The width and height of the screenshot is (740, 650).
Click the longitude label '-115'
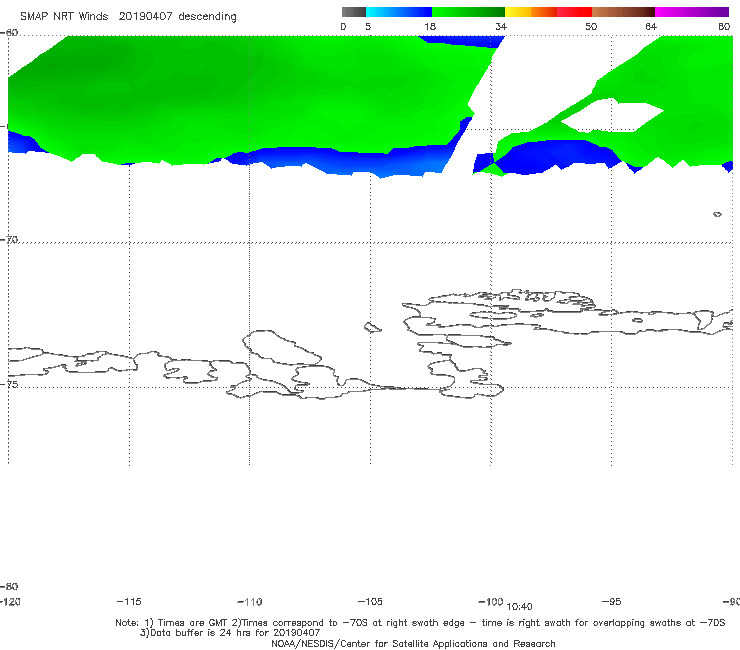(x=129, y=601)
